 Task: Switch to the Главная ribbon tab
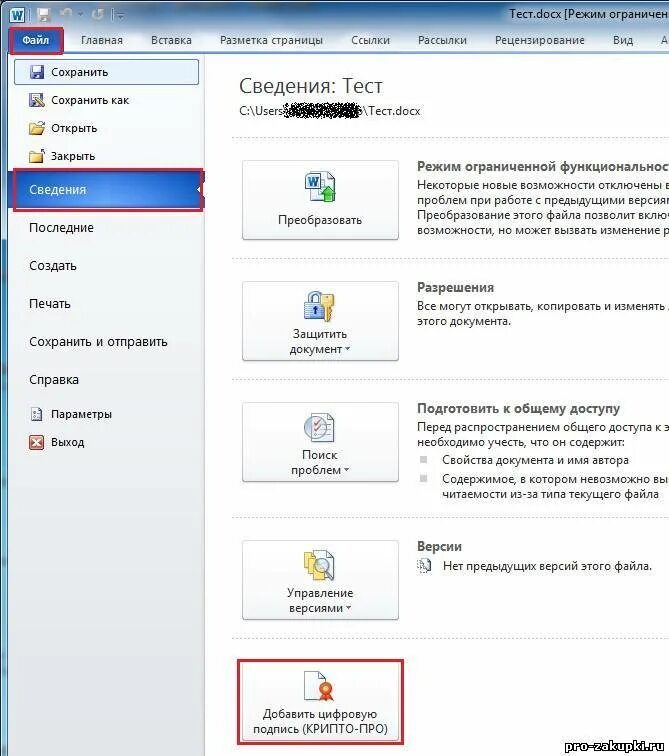tap(102, 40)
